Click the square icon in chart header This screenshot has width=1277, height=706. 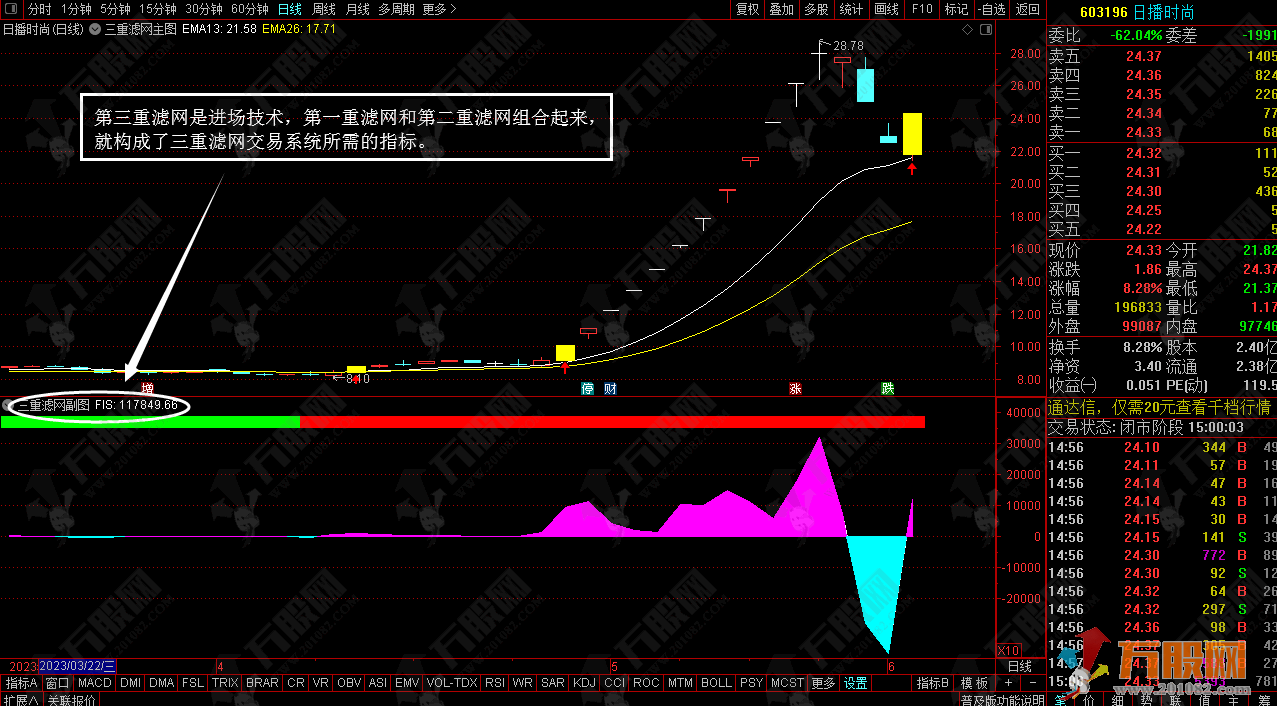(984, 30)
